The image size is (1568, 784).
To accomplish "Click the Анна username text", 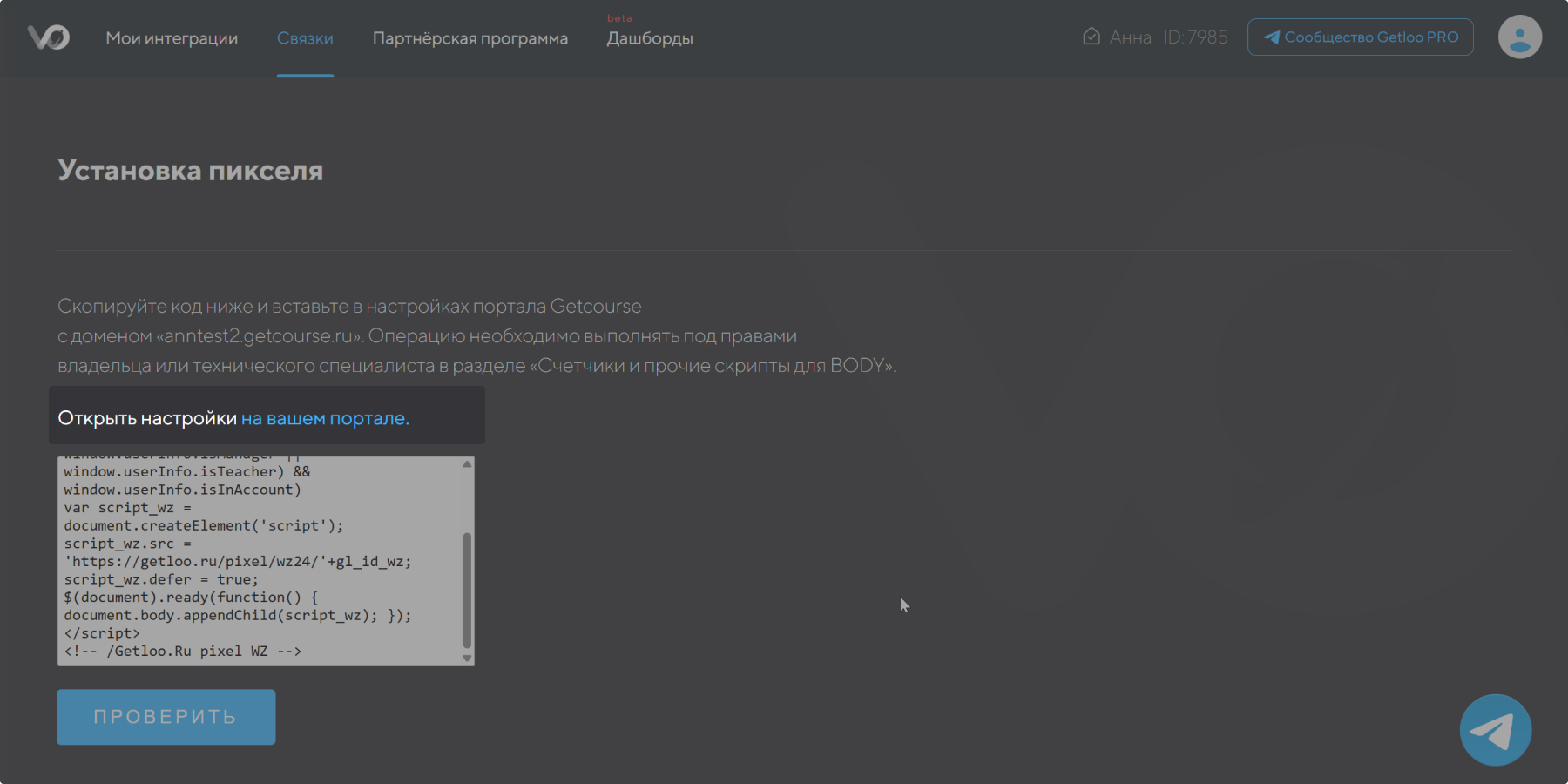I will 1130,37.
